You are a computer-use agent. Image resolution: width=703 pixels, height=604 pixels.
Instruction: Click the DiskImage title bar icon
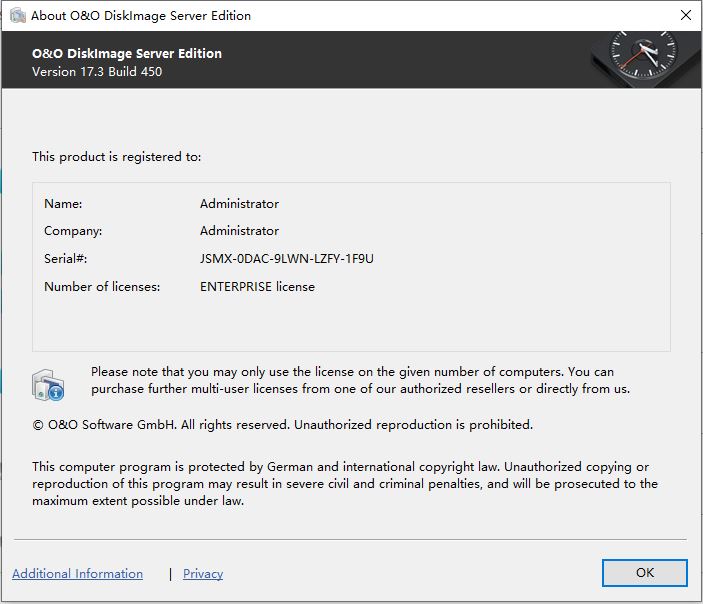[x=18, y=15]
